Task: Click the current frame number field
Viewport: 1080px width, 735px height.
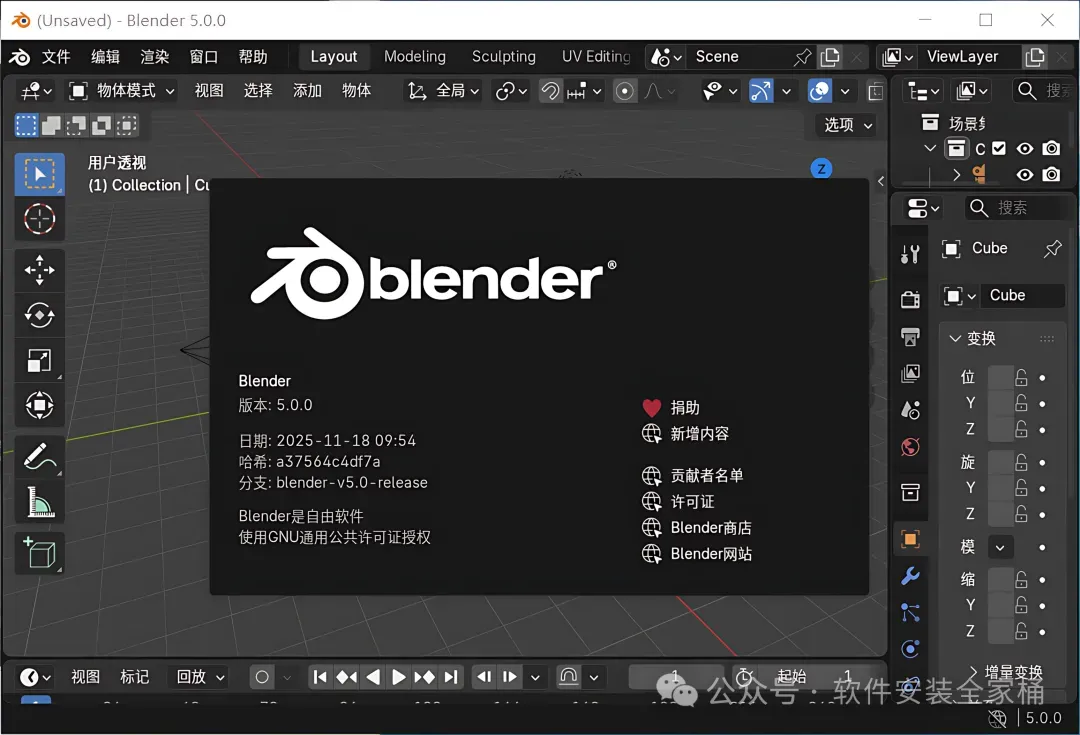Action: coord(675,677)
